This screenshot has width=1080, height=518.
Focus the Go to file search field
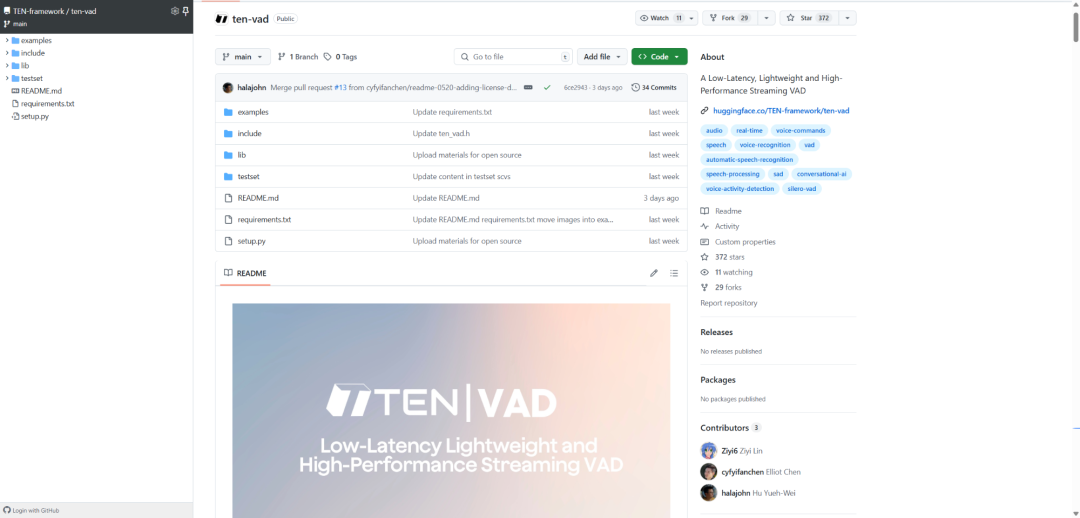(x=513, y=56)
